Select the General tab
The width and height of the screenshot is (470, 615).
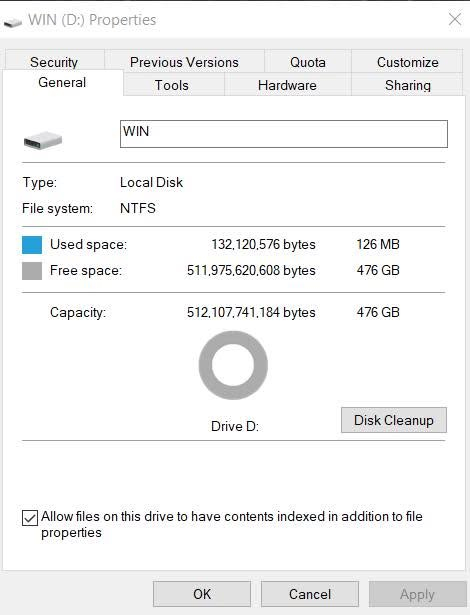click(62, 82)
